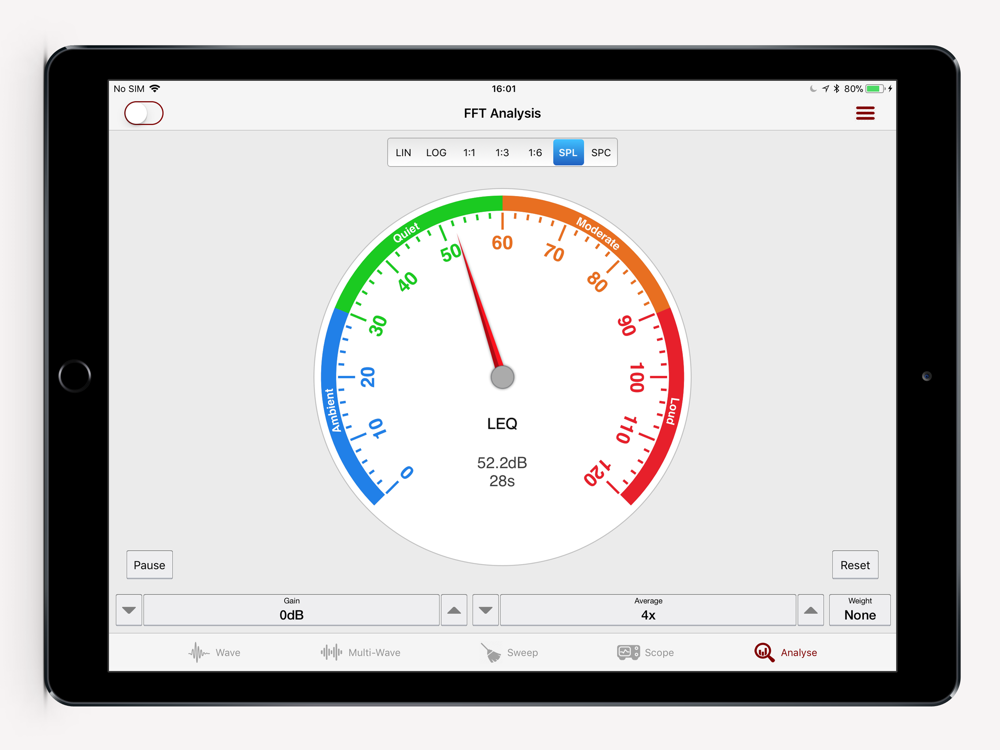Select the SPC mode
1000x750 pixels.
point(601,152)
